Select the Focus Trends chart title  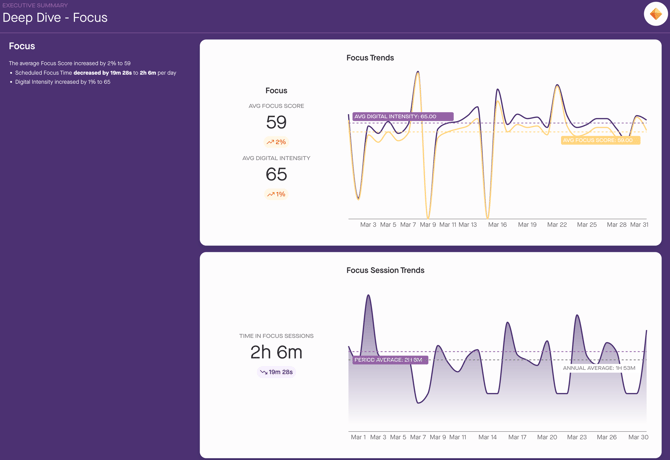pos(370,58)
